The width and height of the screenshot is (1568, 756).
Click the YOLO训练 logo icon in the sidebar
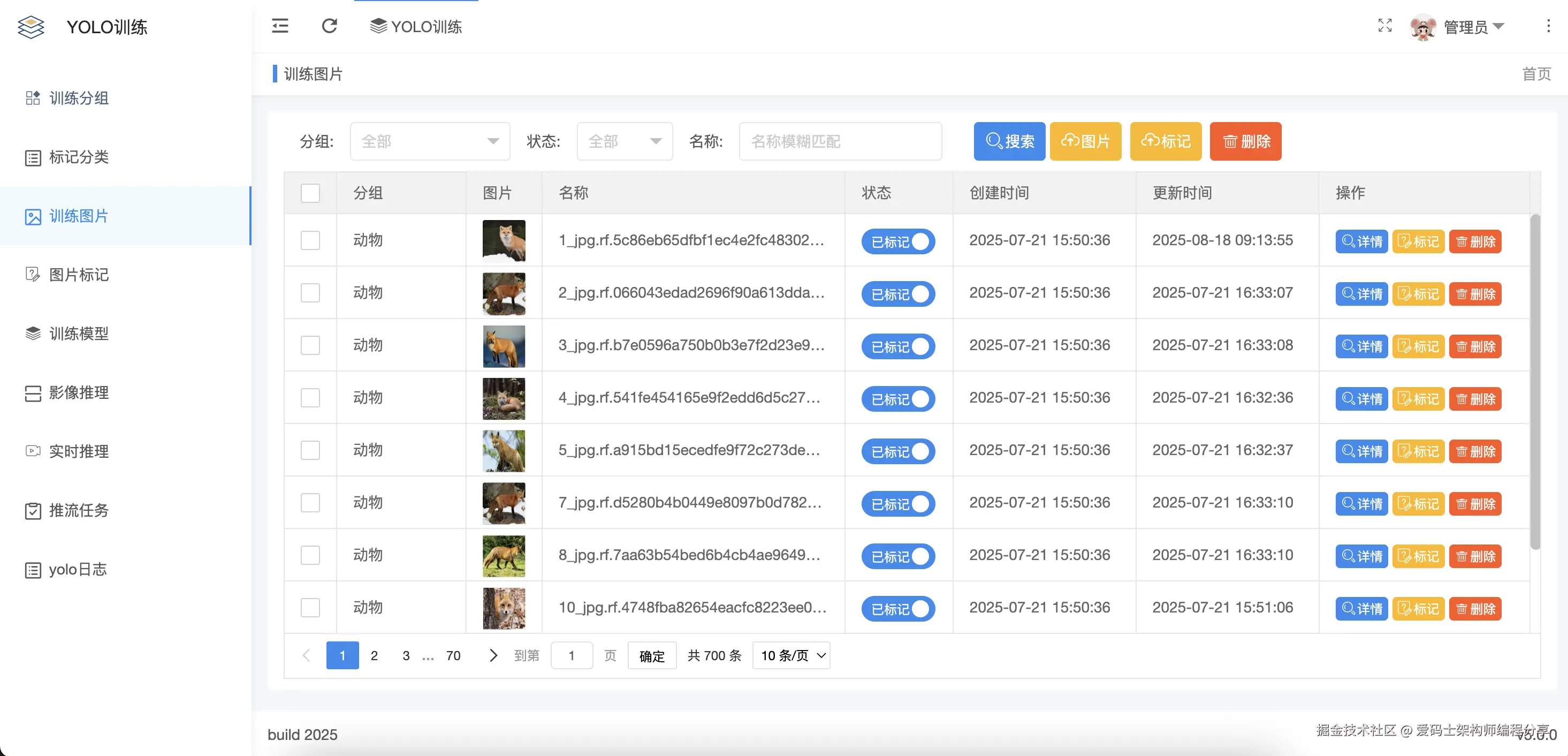[x=31, y=27]
